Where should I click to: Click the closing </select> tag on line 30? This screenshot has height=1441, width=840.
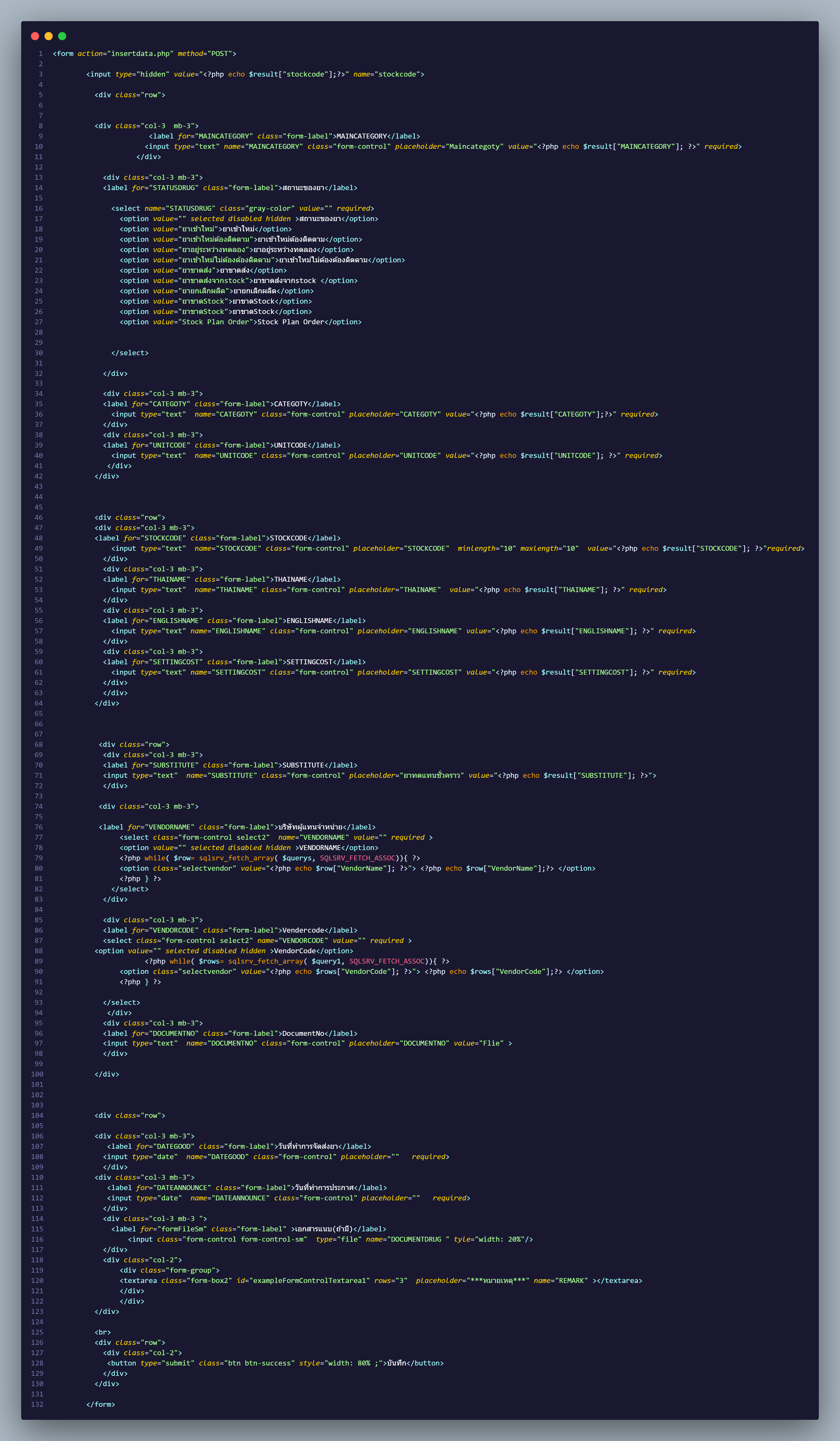(x=130, y=353)
